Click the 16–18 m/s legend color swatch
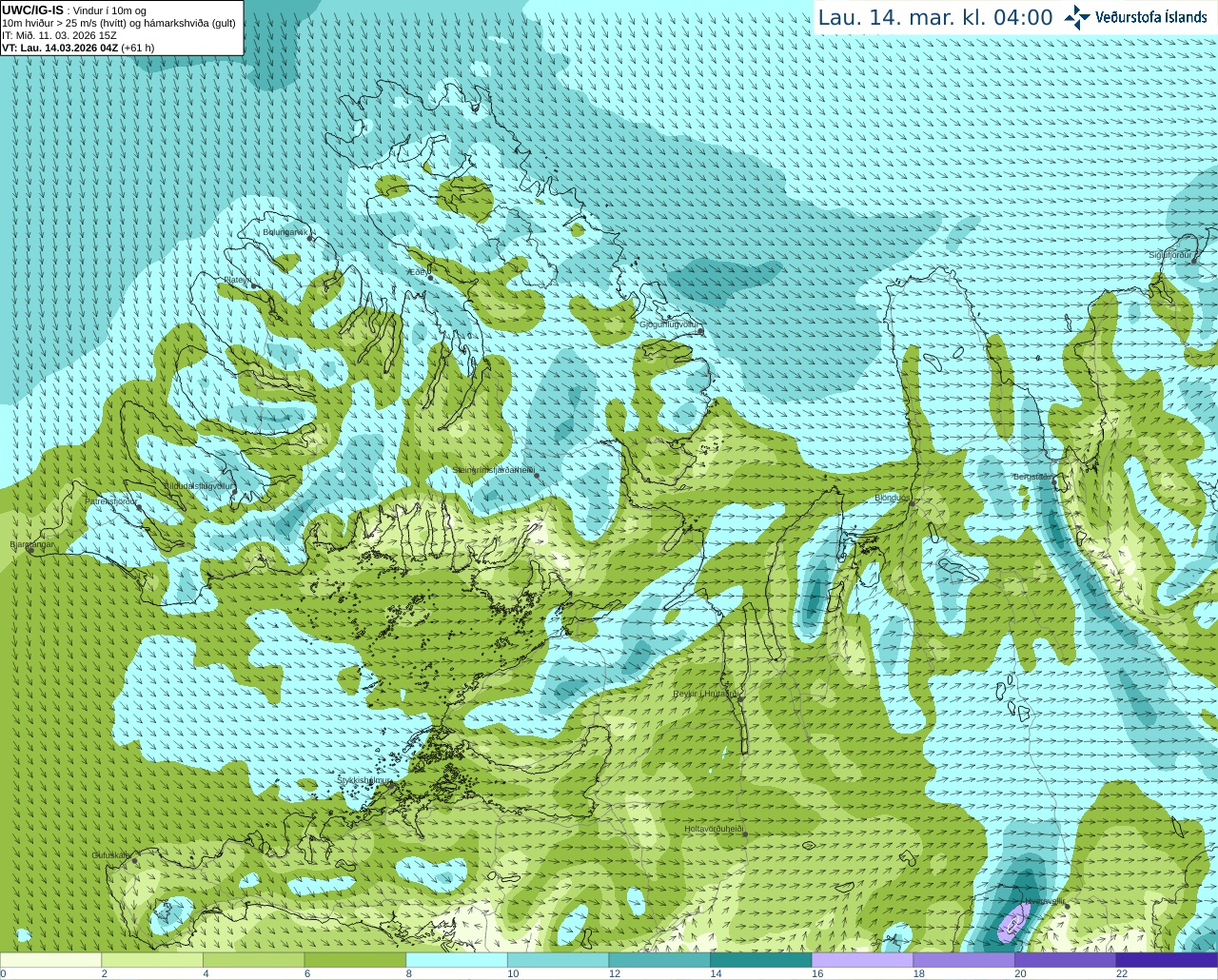This screenshot has width=1218, height=980. tap(862, 960)
